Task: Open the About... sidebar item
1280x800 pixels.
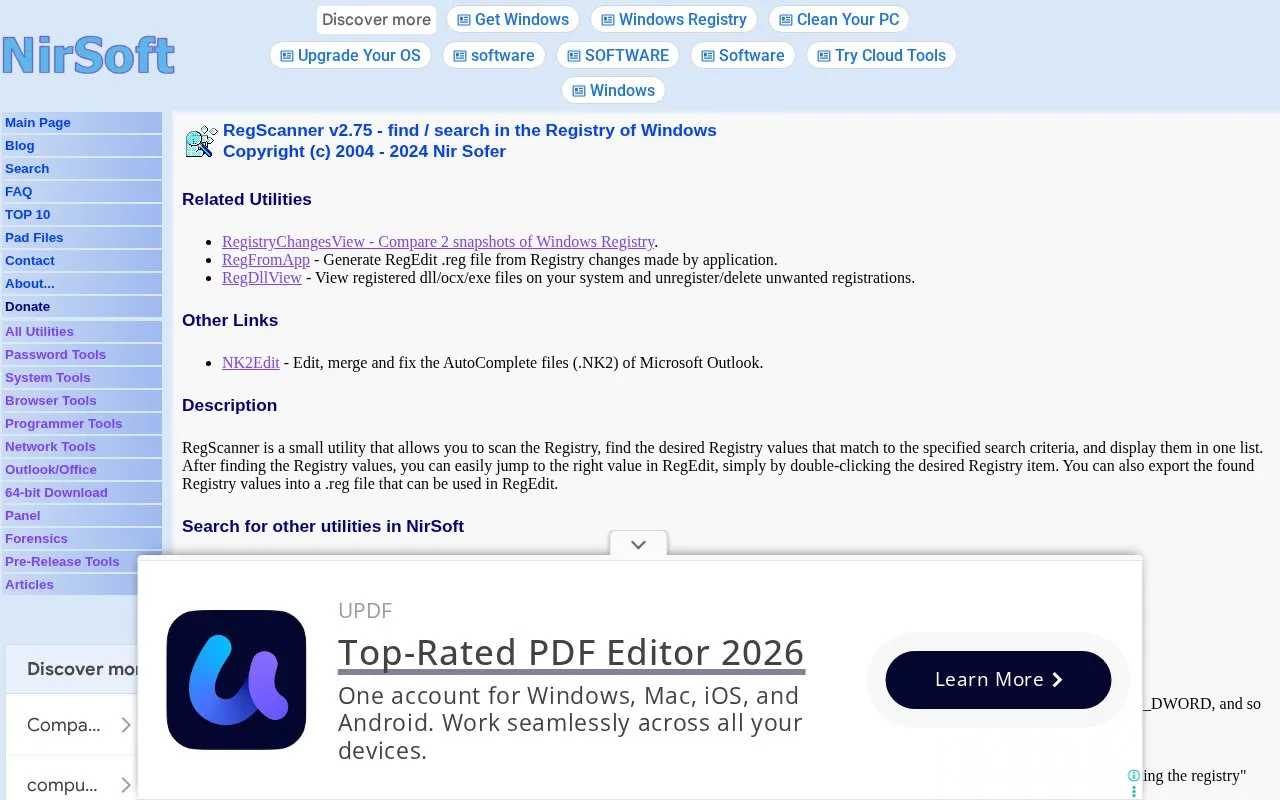Action: (x=82, y=284)
